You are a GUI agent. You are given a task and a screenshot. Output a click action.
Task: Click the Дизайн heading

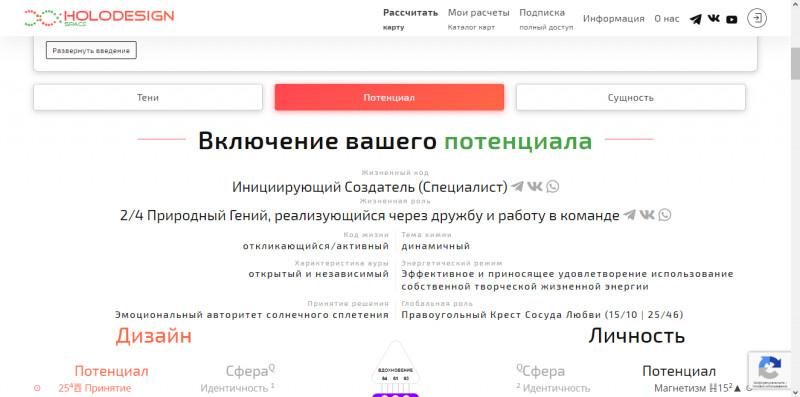click(x=154, y=336)
